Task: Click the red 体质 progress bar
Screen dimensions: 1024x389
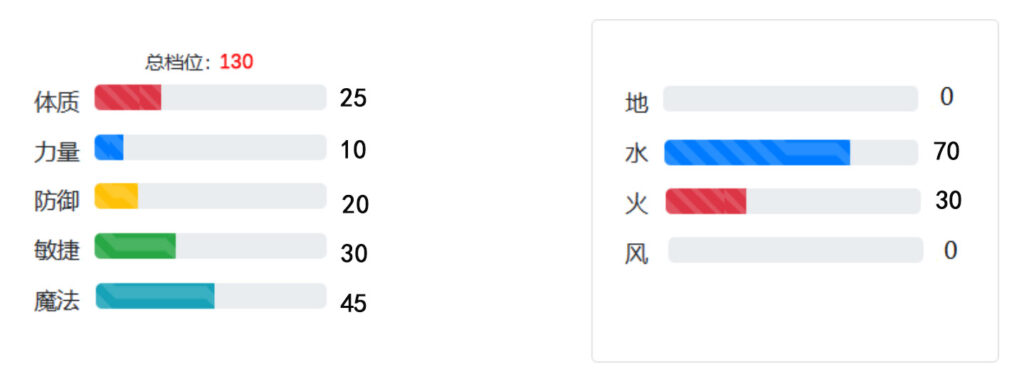Action: (x=210, y=97)
